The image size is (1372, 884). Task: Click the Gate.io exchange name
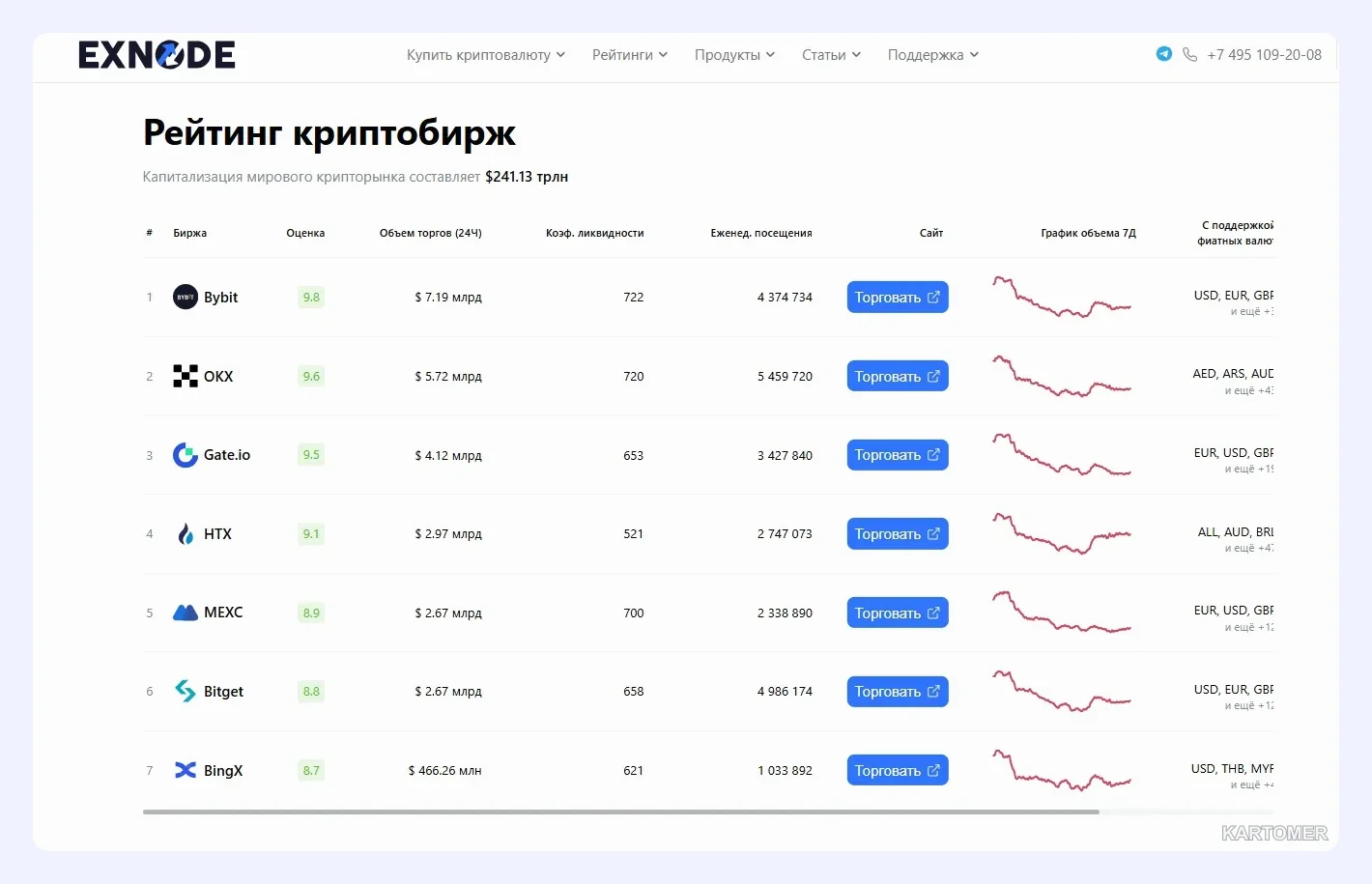pyautogui.click(x=227, y=455)
